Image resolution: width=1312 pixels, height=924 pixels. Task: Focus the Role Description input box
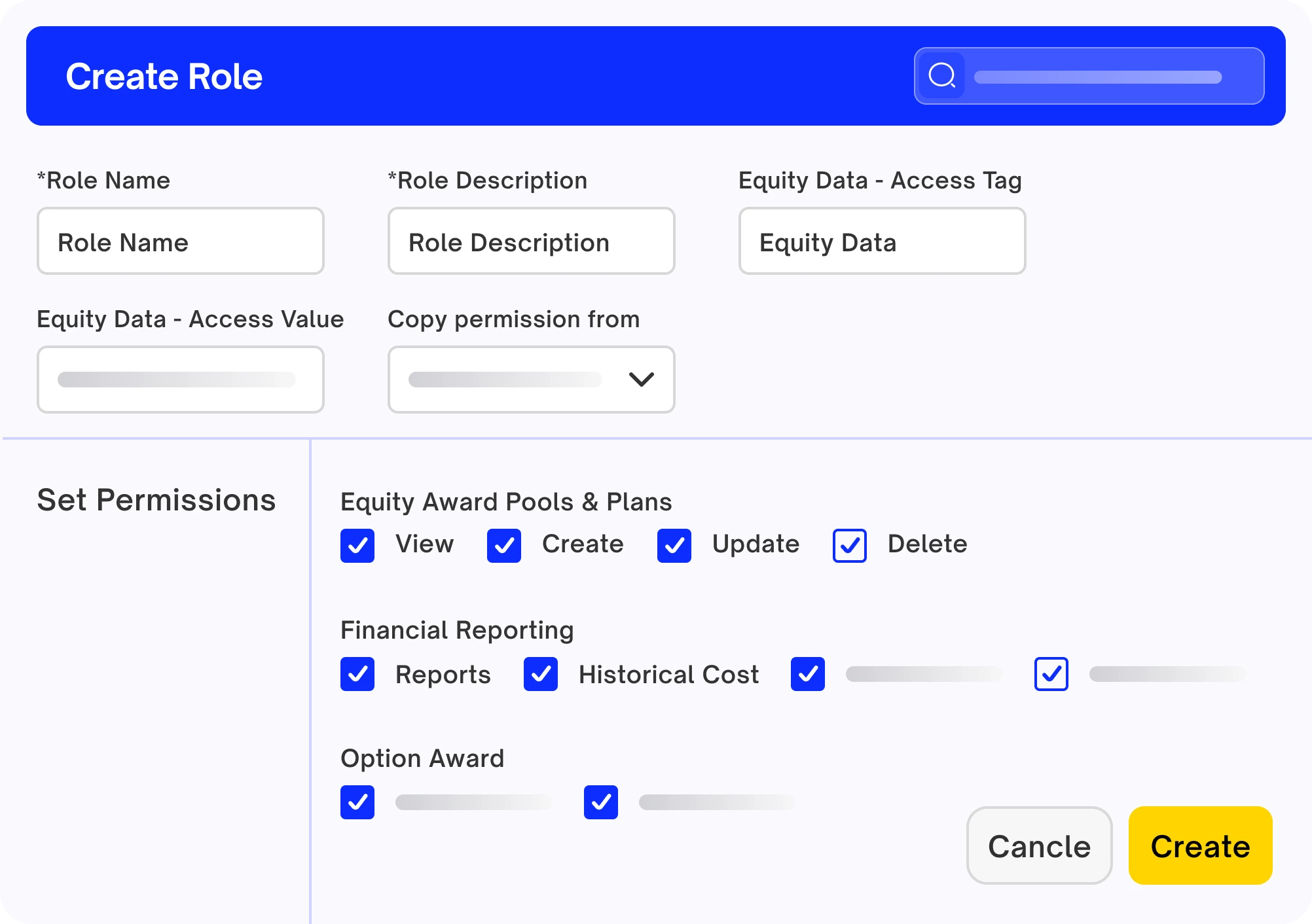click(x=531, y=241)
